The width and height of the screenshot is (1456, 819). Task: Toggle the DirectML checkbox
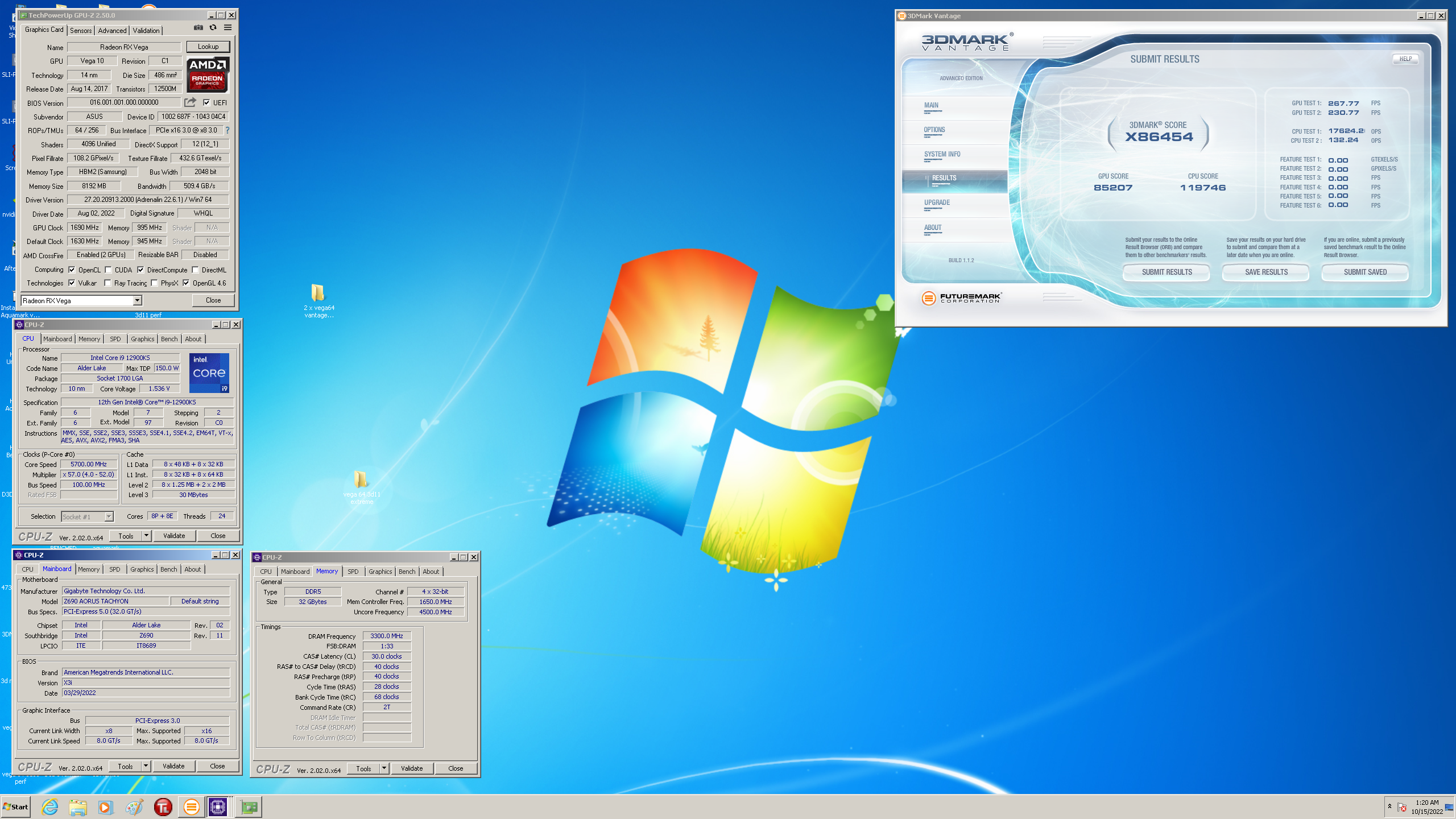[x=195, y=270]
